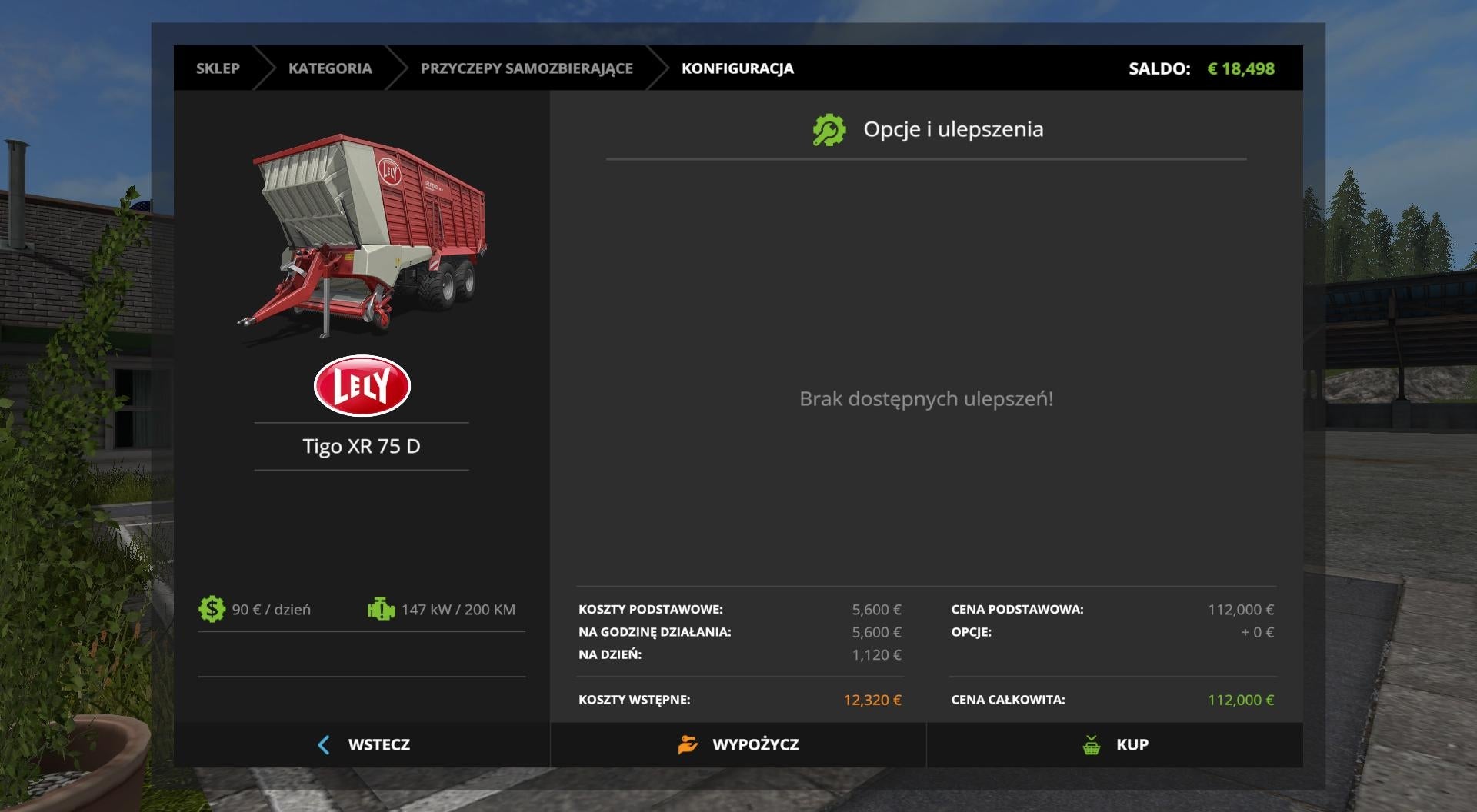Screen dimensions: 1477x812
Task: Return to the KATEGORIA breadcrumb
Action: point(330,68)
